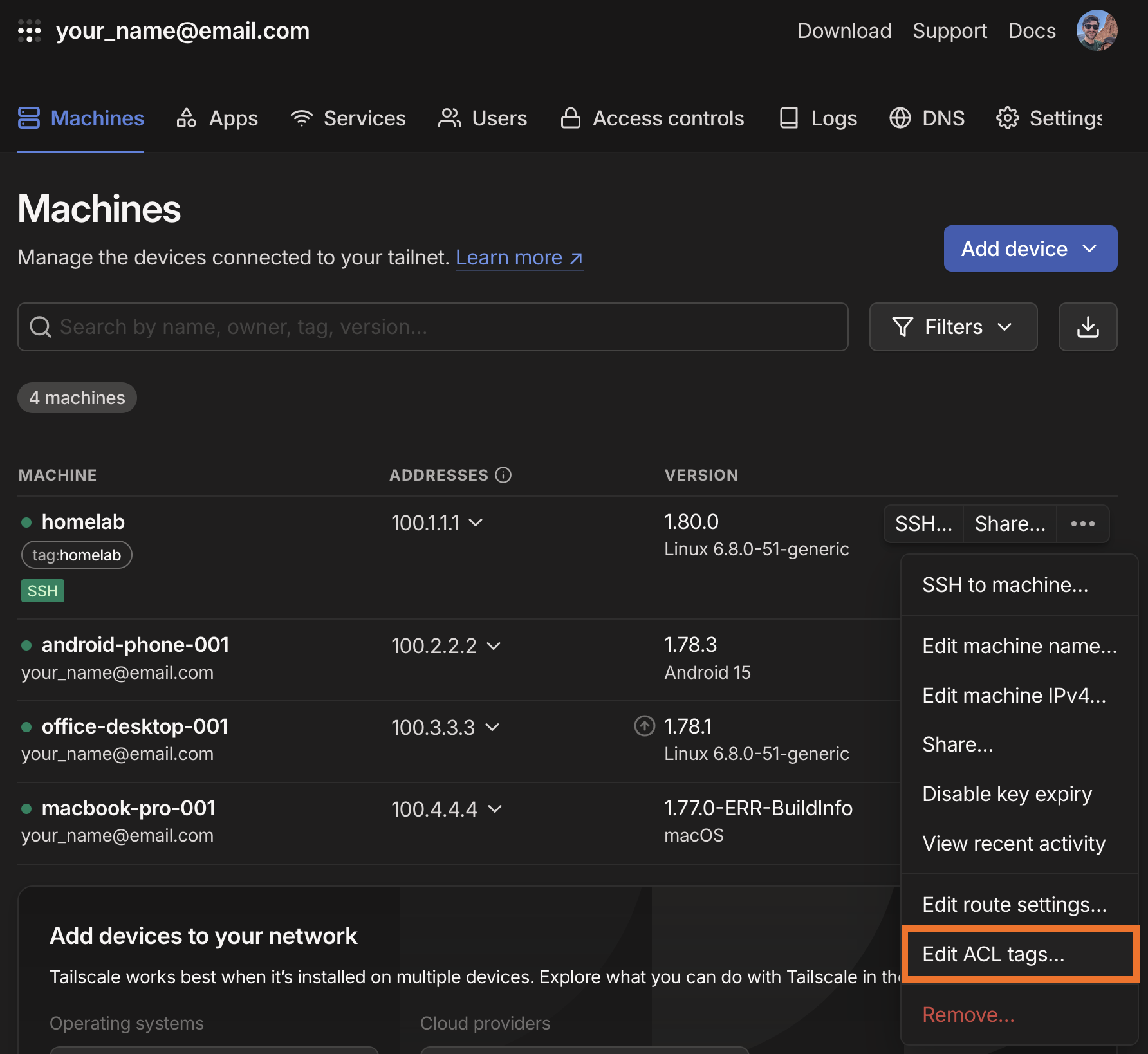The image size is (1148, 1054).
Task: Click the app launcher grid icon
Action: pos(30,31)
